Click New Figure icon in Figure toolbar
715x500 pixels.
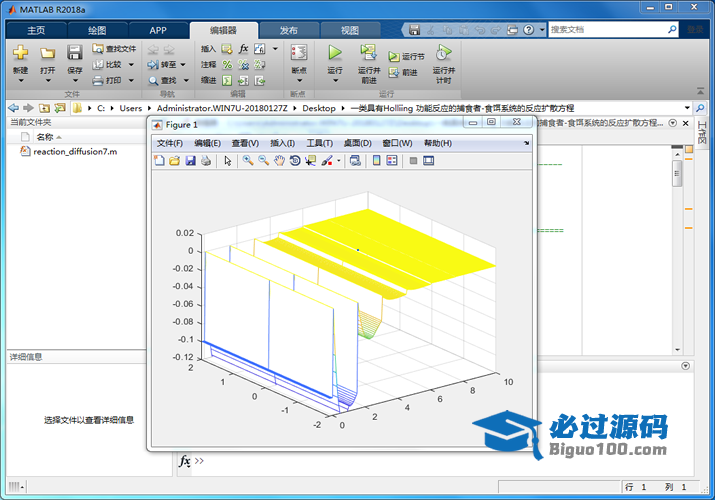click(x=159, y=160)
